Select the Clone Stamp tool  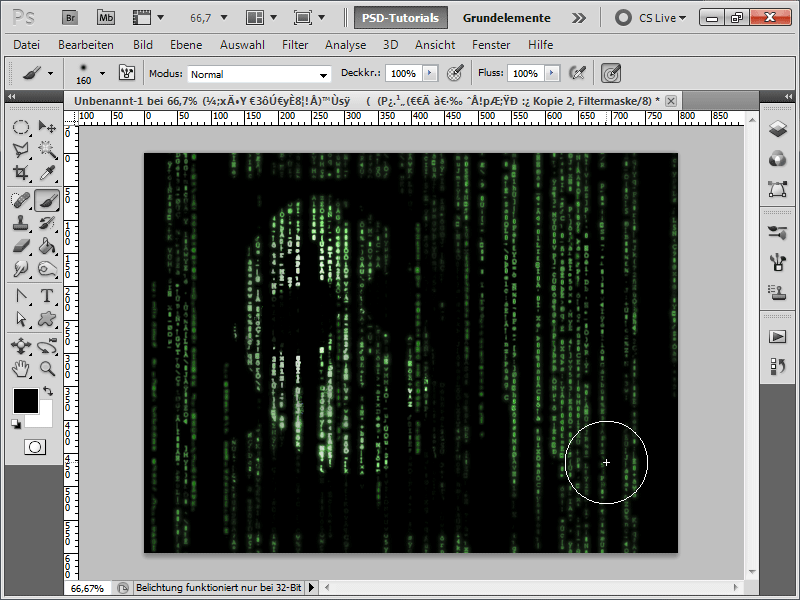tap(20, 223)
